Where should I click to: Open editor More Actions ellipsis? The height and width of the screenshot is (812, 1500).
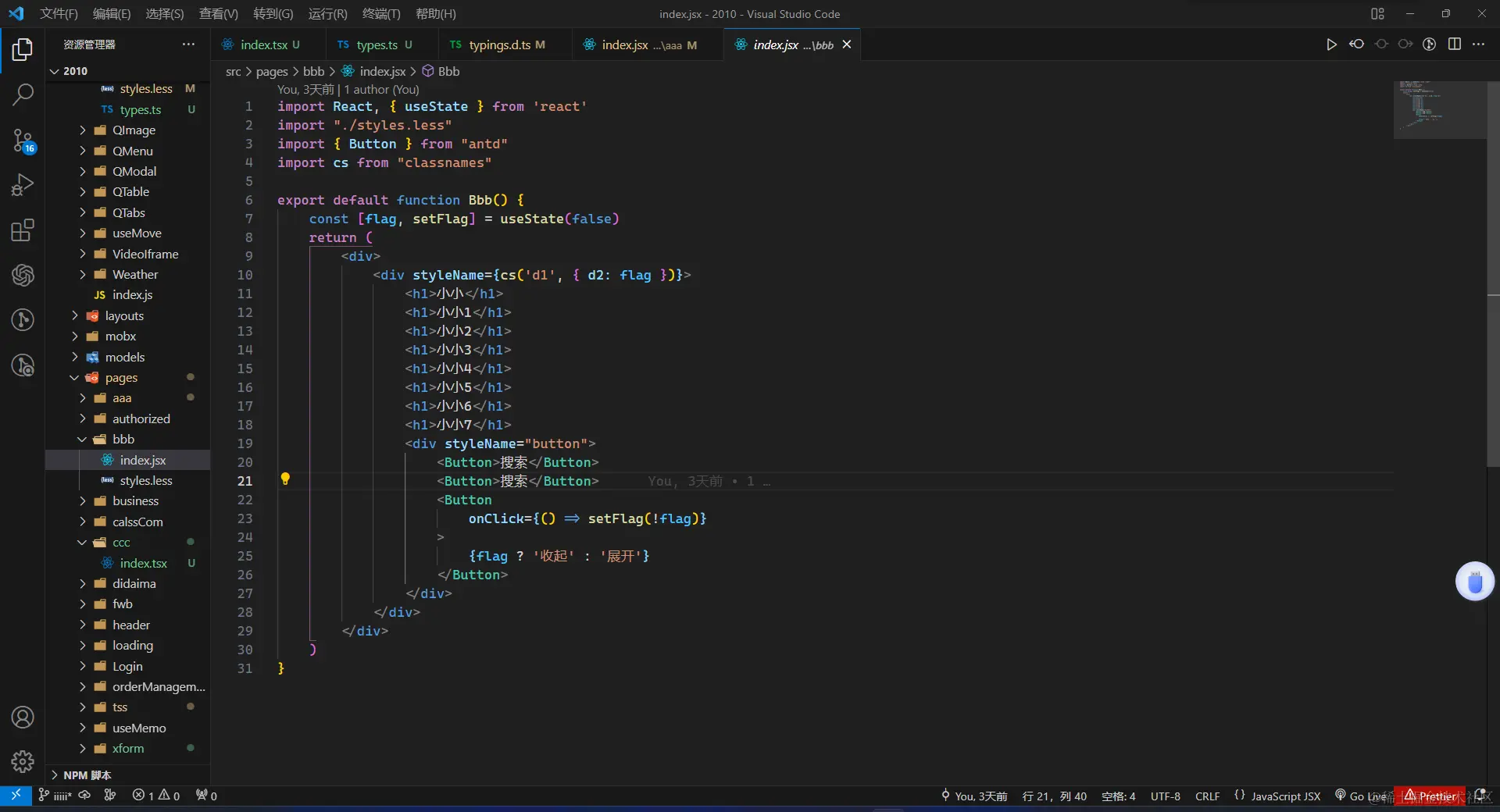pyautogui.click(x=1478, y=45)
